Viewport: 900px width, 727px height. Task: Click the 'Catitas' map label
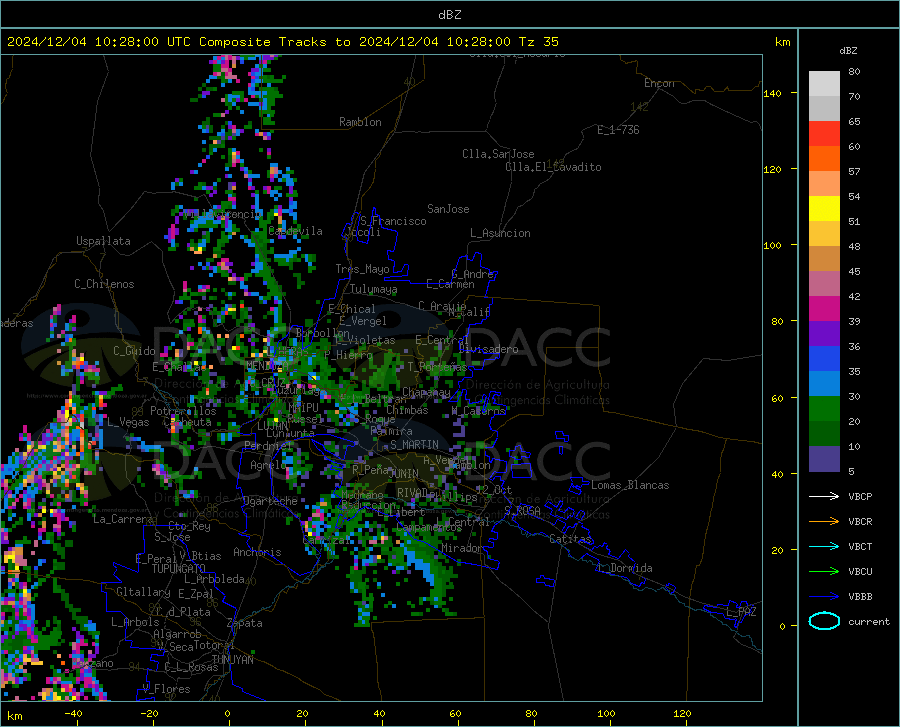[570, 539]
